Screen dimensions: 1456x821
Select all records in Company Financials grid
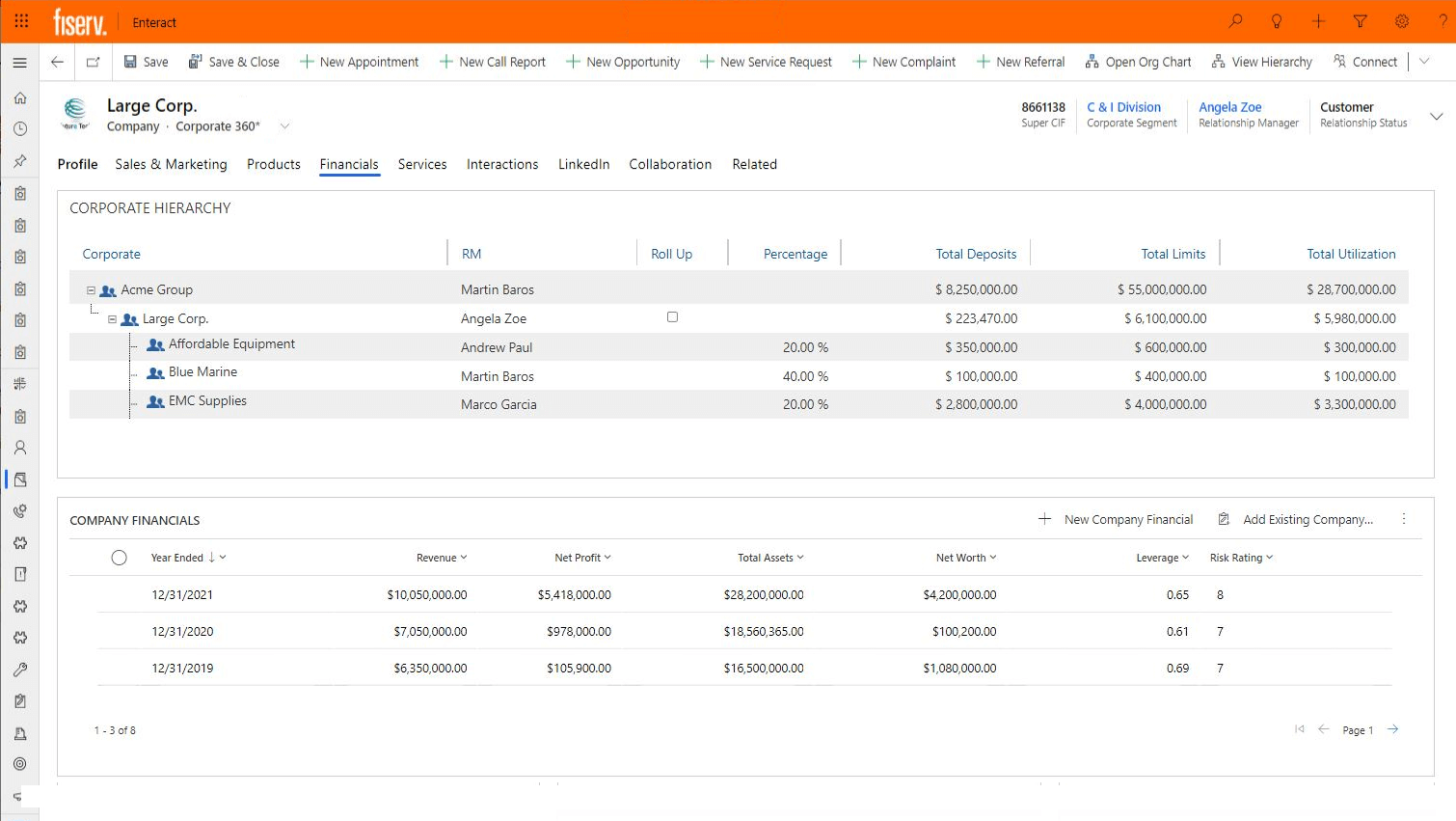tap(120, 557)
